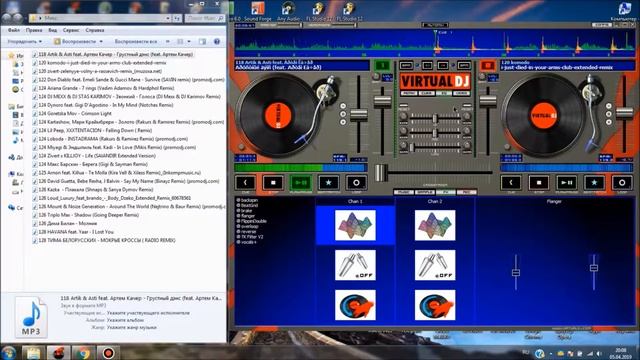Click the volume icon in system tray

pos(599,353)
